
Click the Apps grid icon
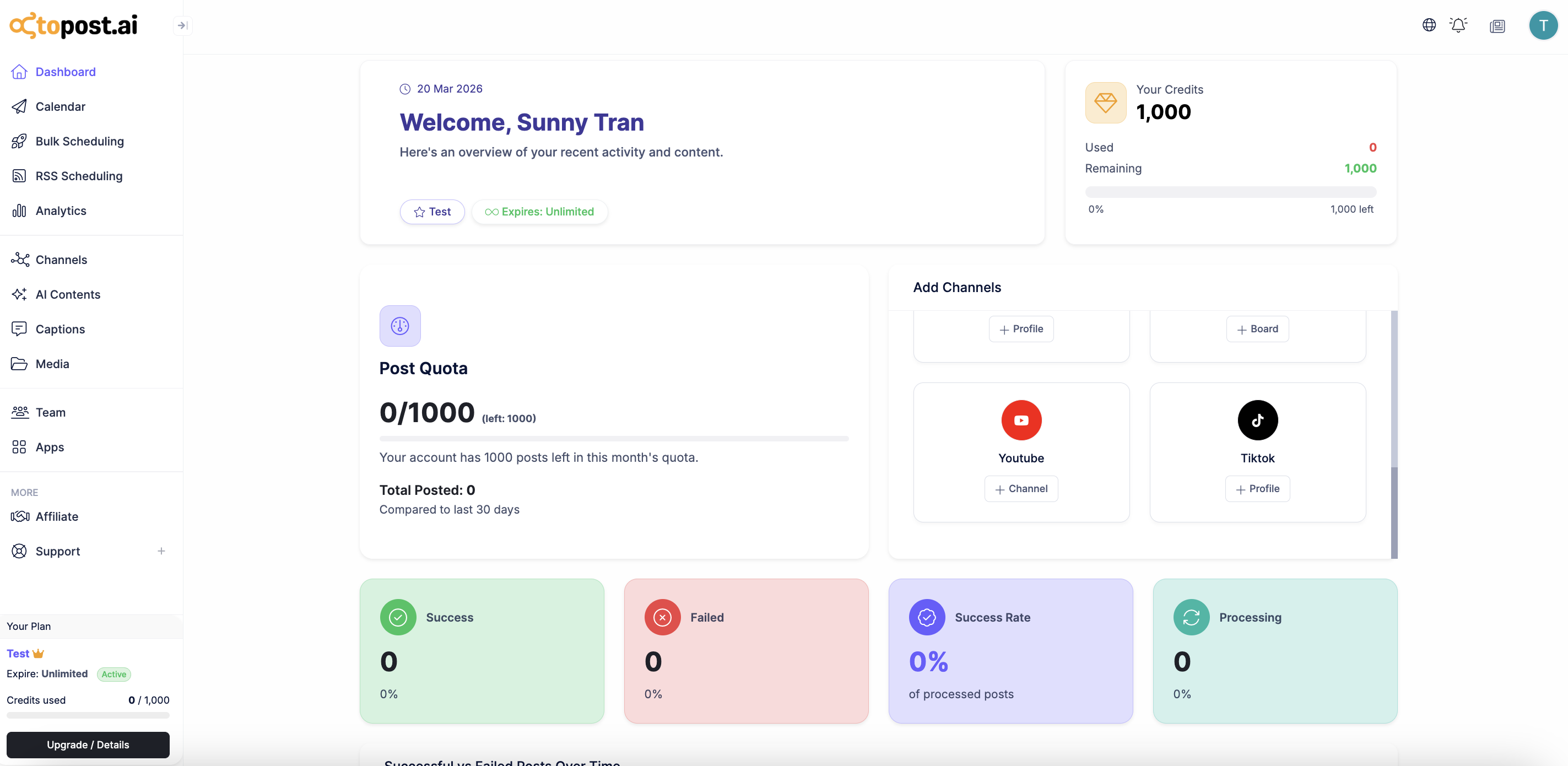tap(19, 447)
